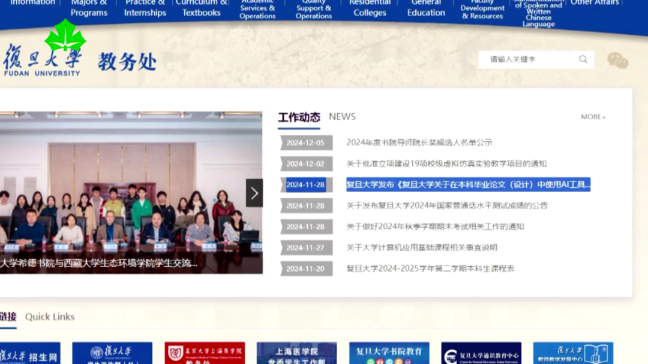648x364 pixels.
Task: Switch to the 工作动态 NEWS tab
Action: click(317, 118)
